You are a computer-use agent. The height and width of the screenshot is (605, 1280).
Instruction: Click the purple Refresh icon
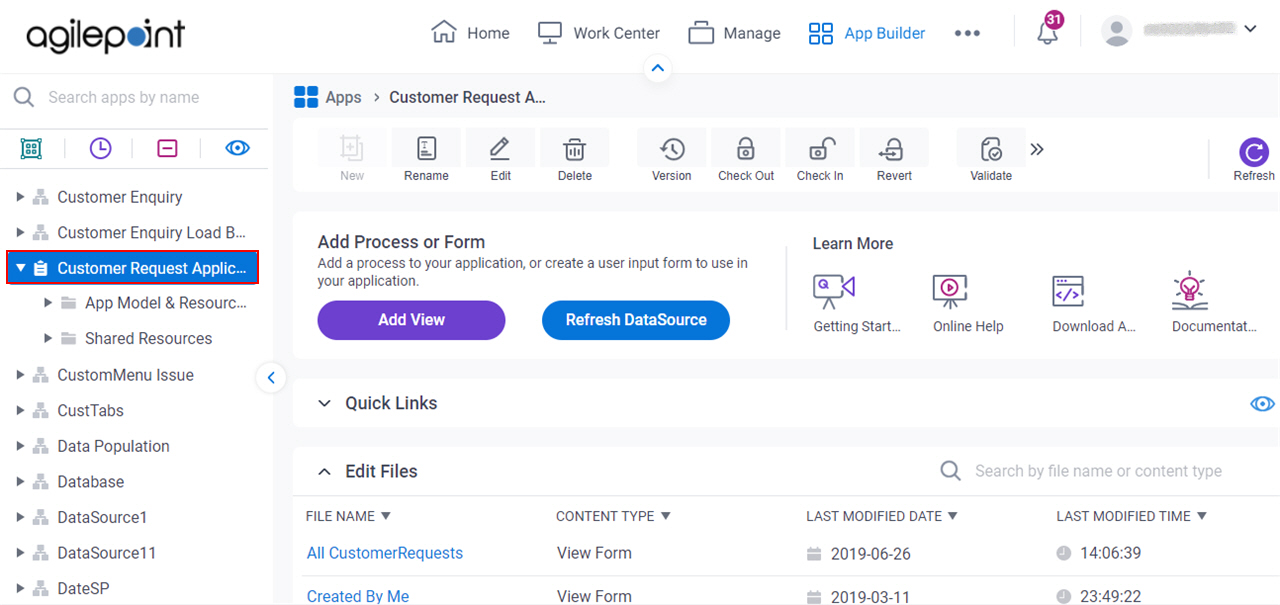[1254, 151]
